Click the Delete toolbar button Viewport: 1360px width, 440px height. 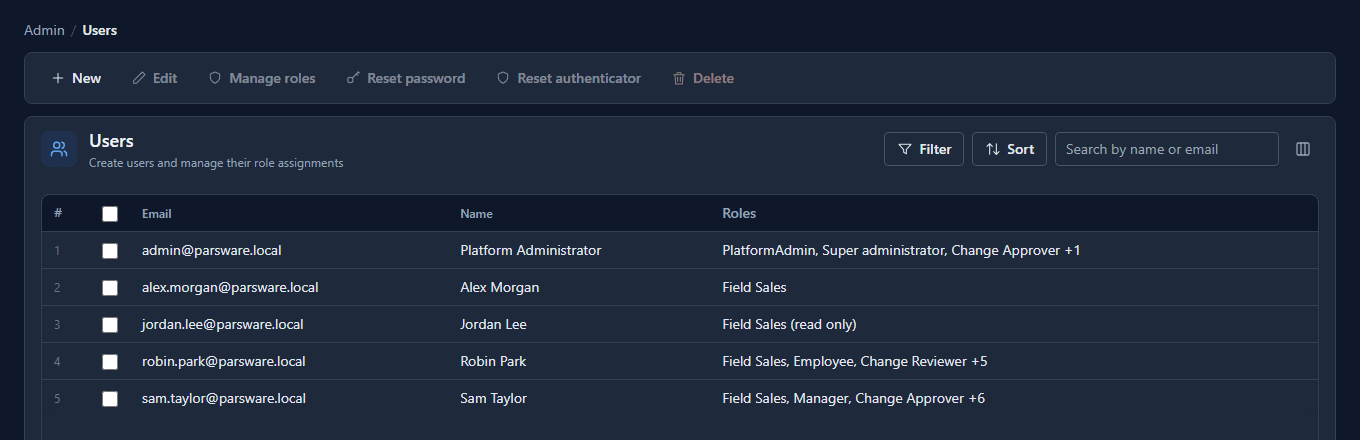pos(703,78)
